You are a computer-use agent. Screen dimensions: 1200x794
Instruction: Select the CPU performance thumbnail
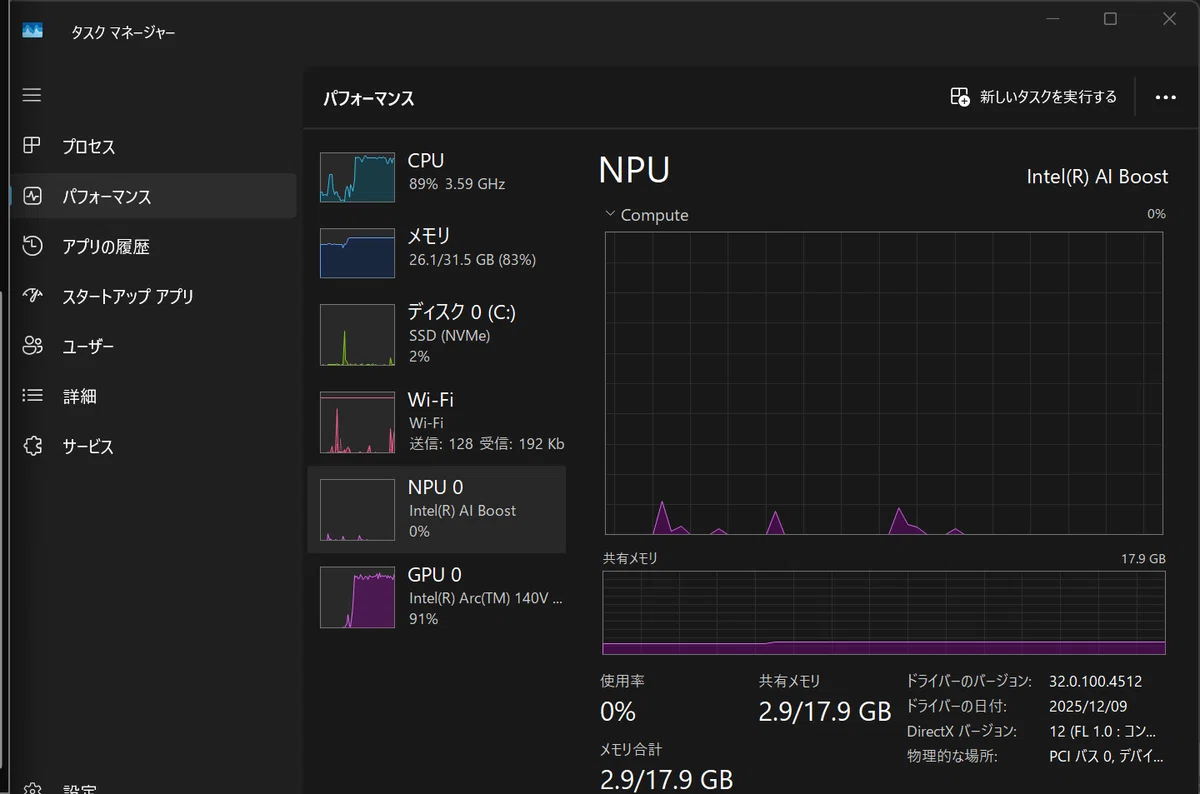click(358, 178)
